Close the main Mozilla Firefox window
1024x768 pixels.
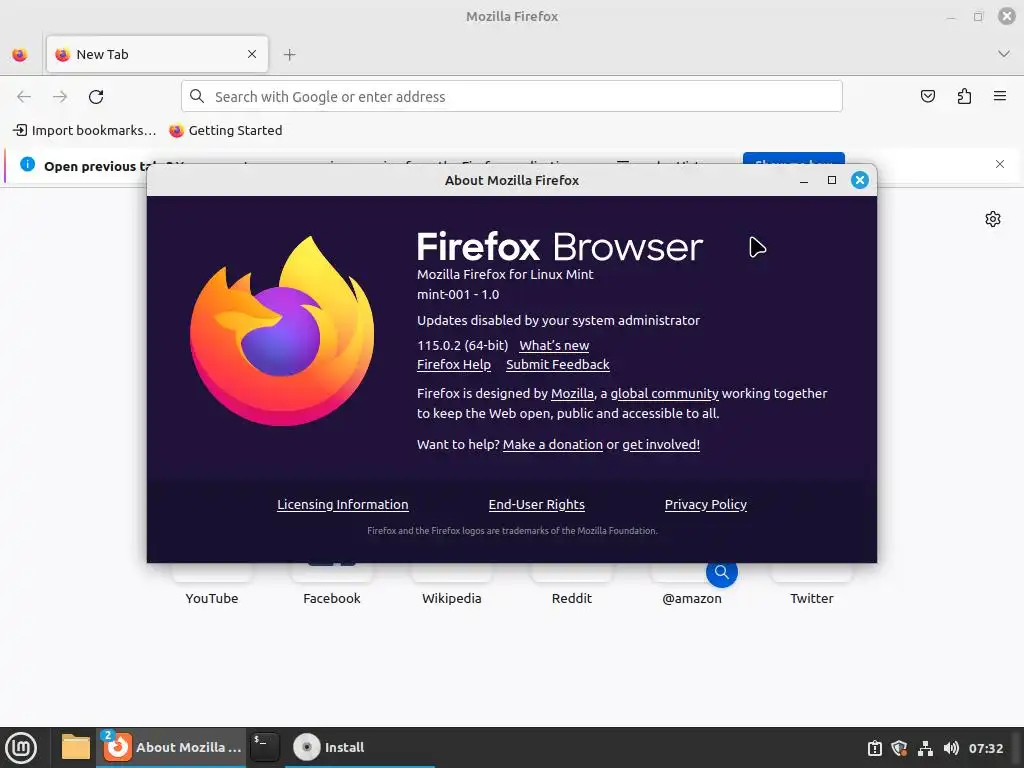pos(1006,16)
